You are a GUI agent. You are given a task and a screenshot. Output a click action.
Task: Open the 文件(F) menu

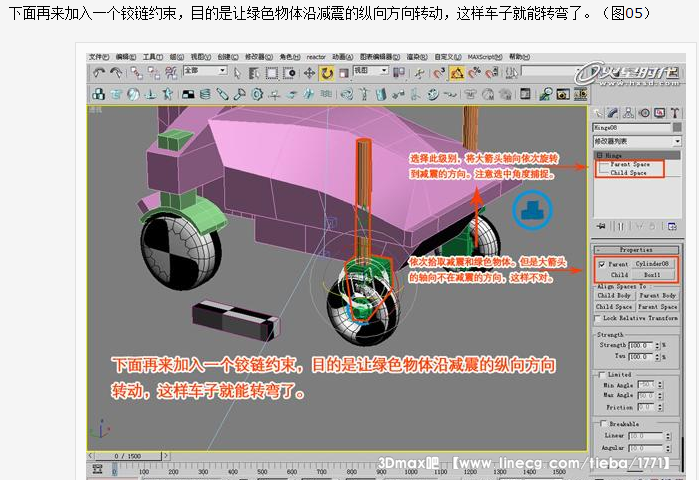tap(99, 57)
